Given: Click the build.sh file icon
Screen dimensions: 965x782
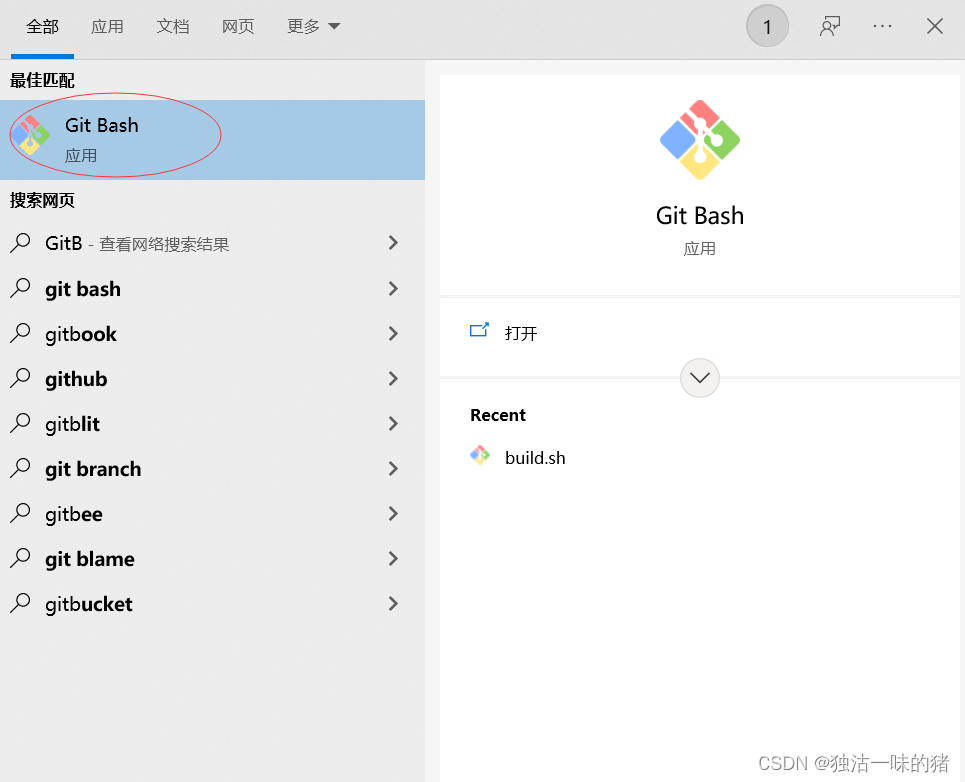Looking at the screenshot, I should (480, 455).
